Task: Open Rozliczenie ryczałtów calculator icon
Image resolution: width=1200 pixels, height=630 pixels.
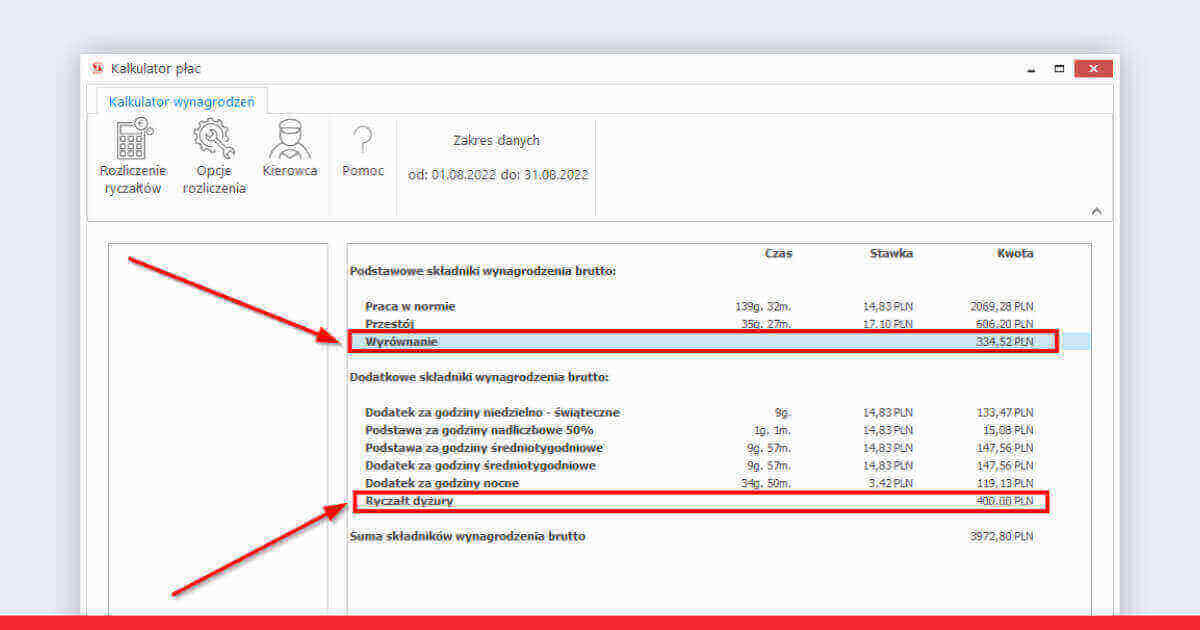Action: [133, 140]
